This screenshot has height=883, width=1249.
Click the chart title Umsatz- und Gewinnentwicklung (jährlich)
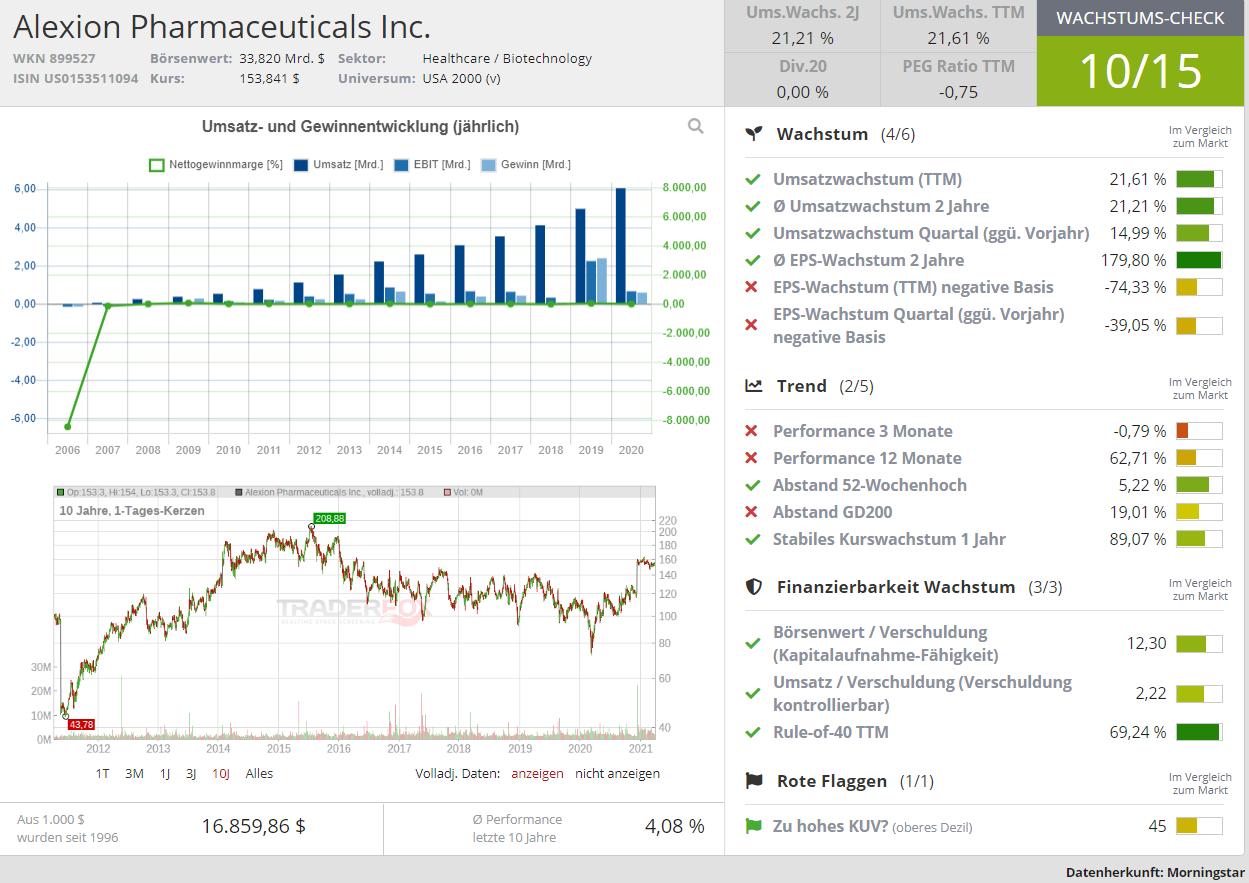click(360, 126)
